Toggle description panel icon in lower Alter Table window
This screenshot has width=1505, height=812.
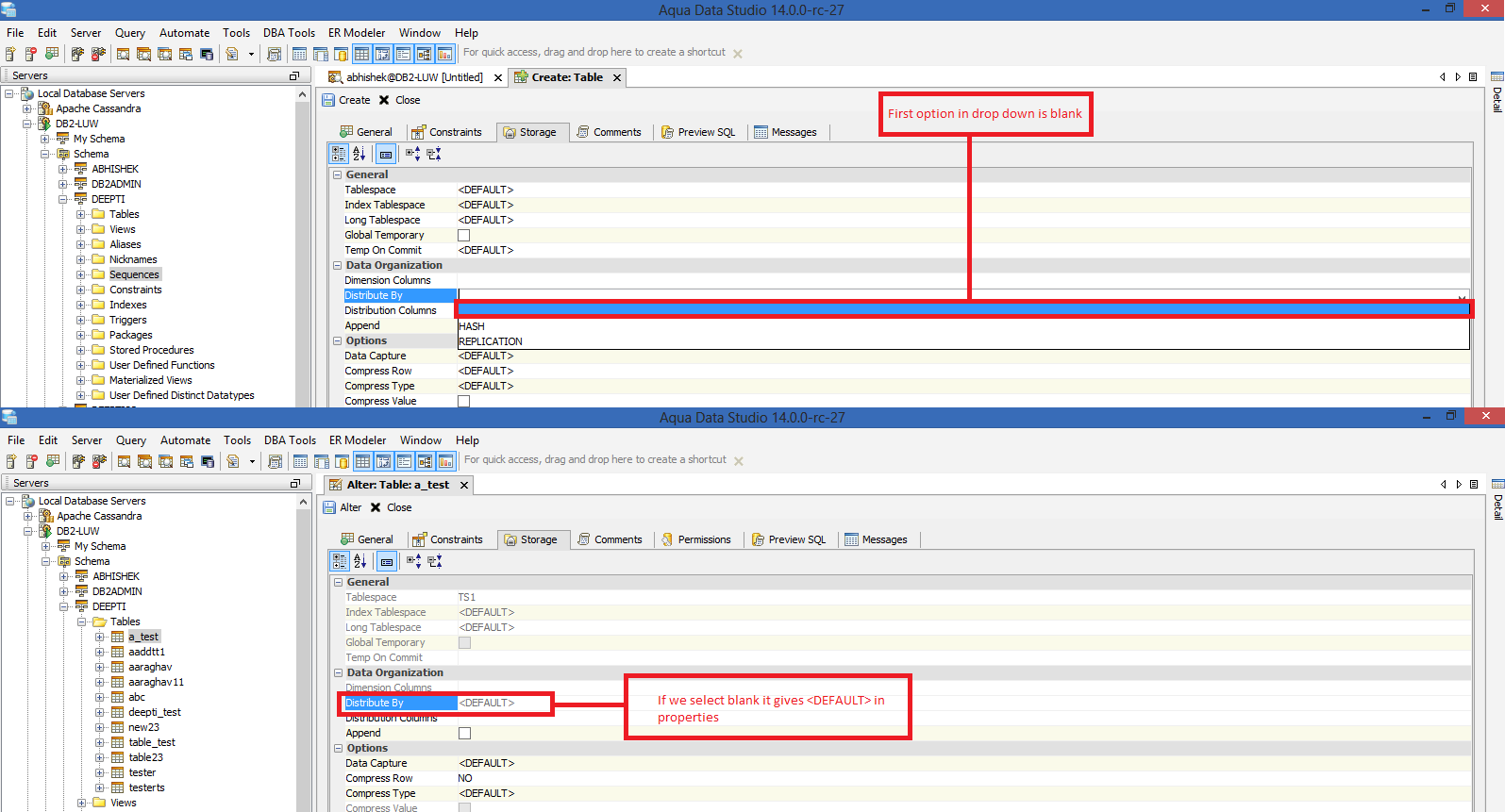tap(387, 561)
